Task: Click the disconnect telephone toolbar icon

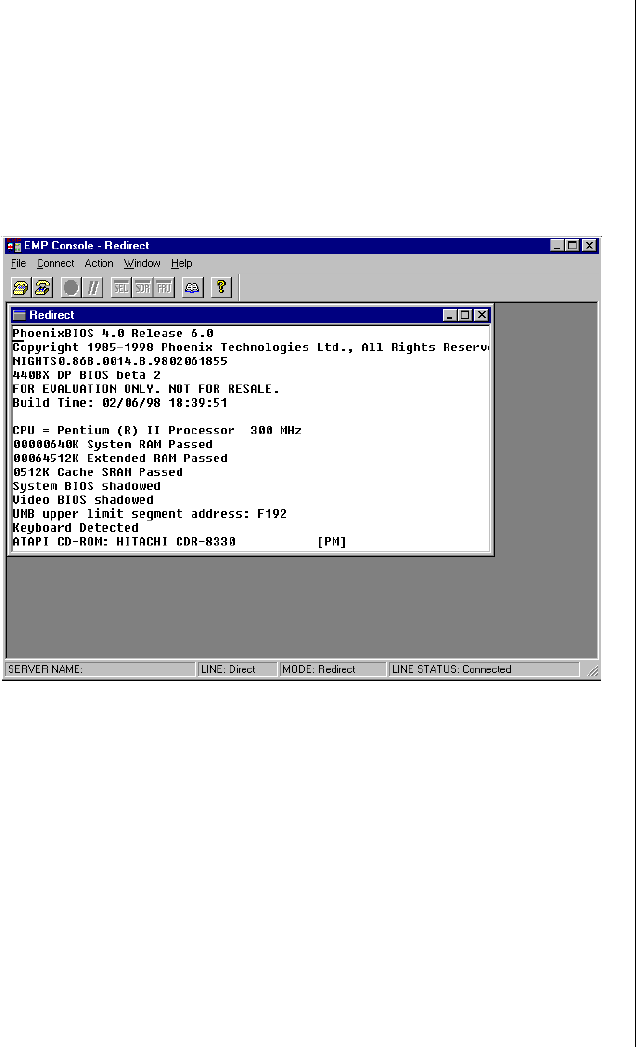Action: (42, 288)
